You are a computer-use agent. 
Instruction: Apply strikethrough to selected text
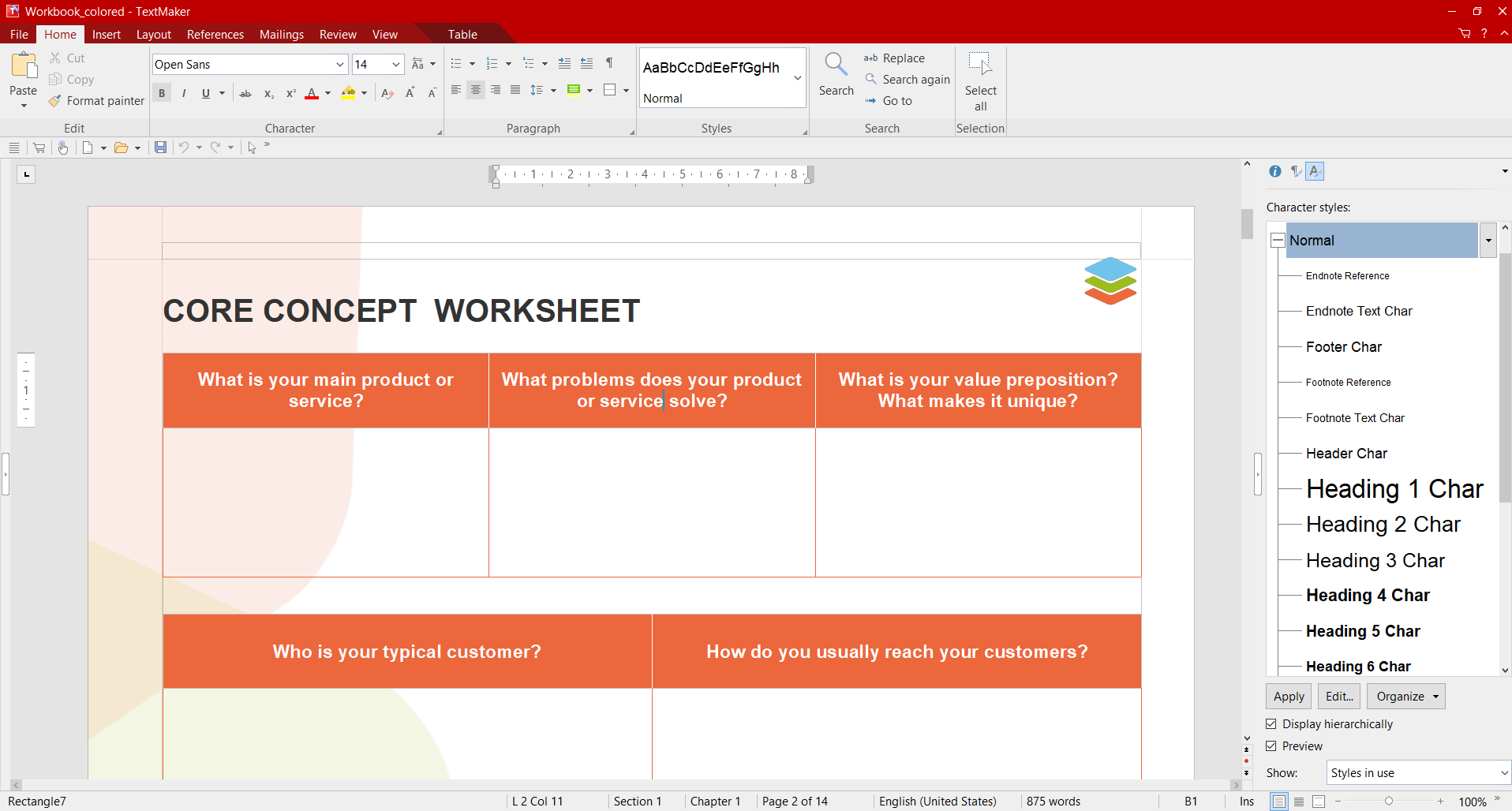tap(245, 92)
